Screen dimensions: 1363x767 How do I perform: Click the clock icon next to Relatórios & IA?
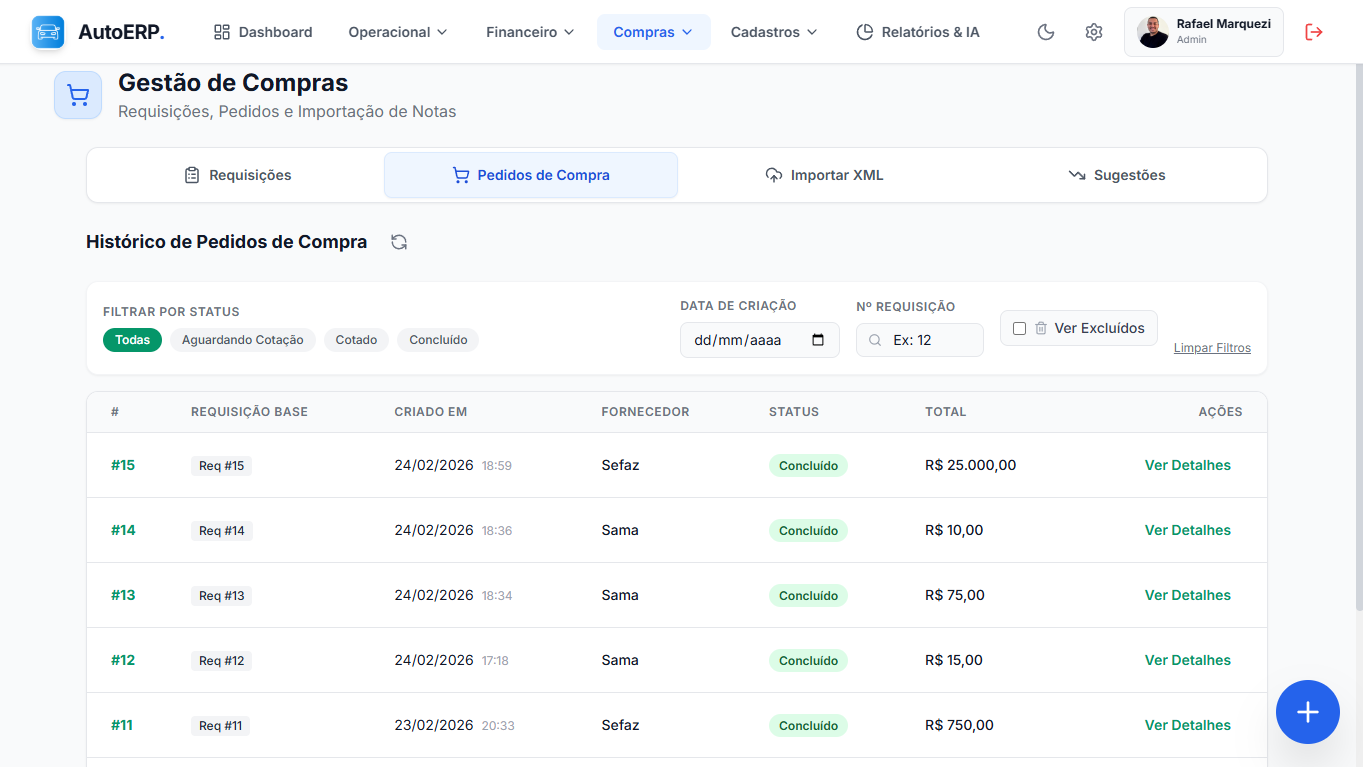coord(863,32)
